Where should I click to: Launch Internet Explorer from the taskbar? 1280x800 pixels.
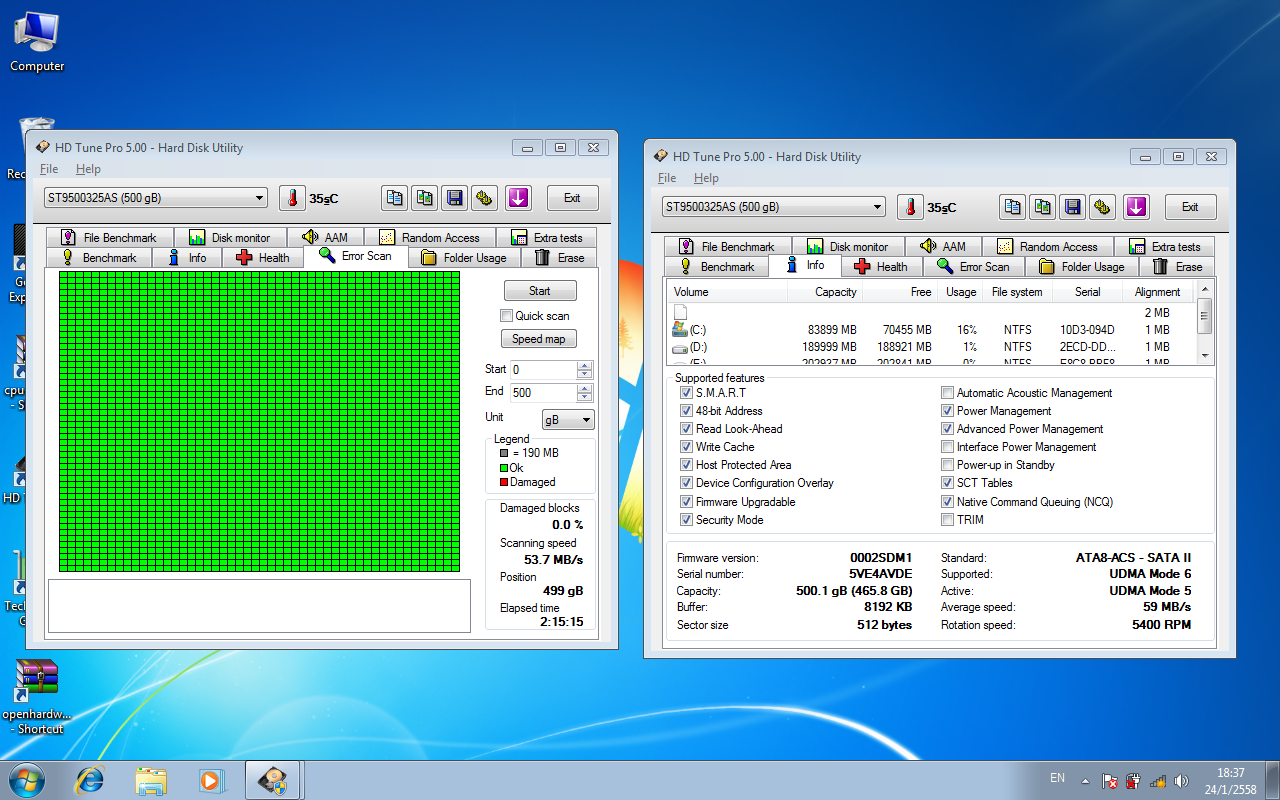(90, 780)
